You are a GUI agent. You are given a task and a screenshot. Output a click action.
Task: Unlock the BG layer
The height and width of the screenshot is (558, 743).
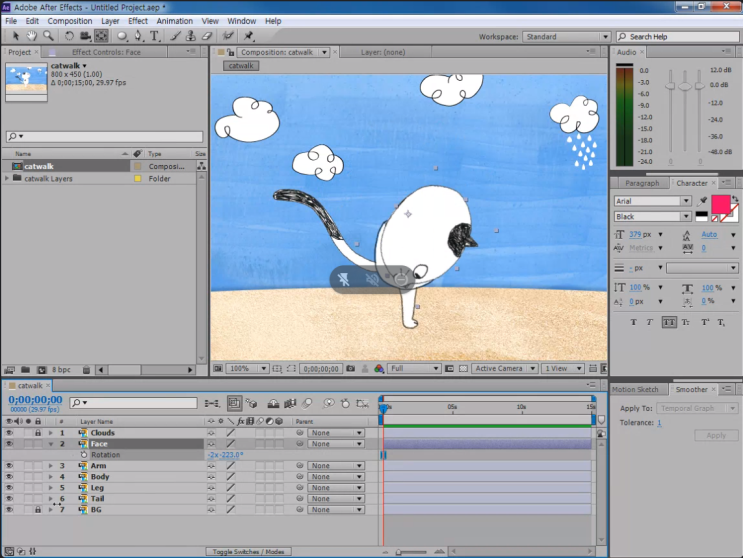point(38,510)
